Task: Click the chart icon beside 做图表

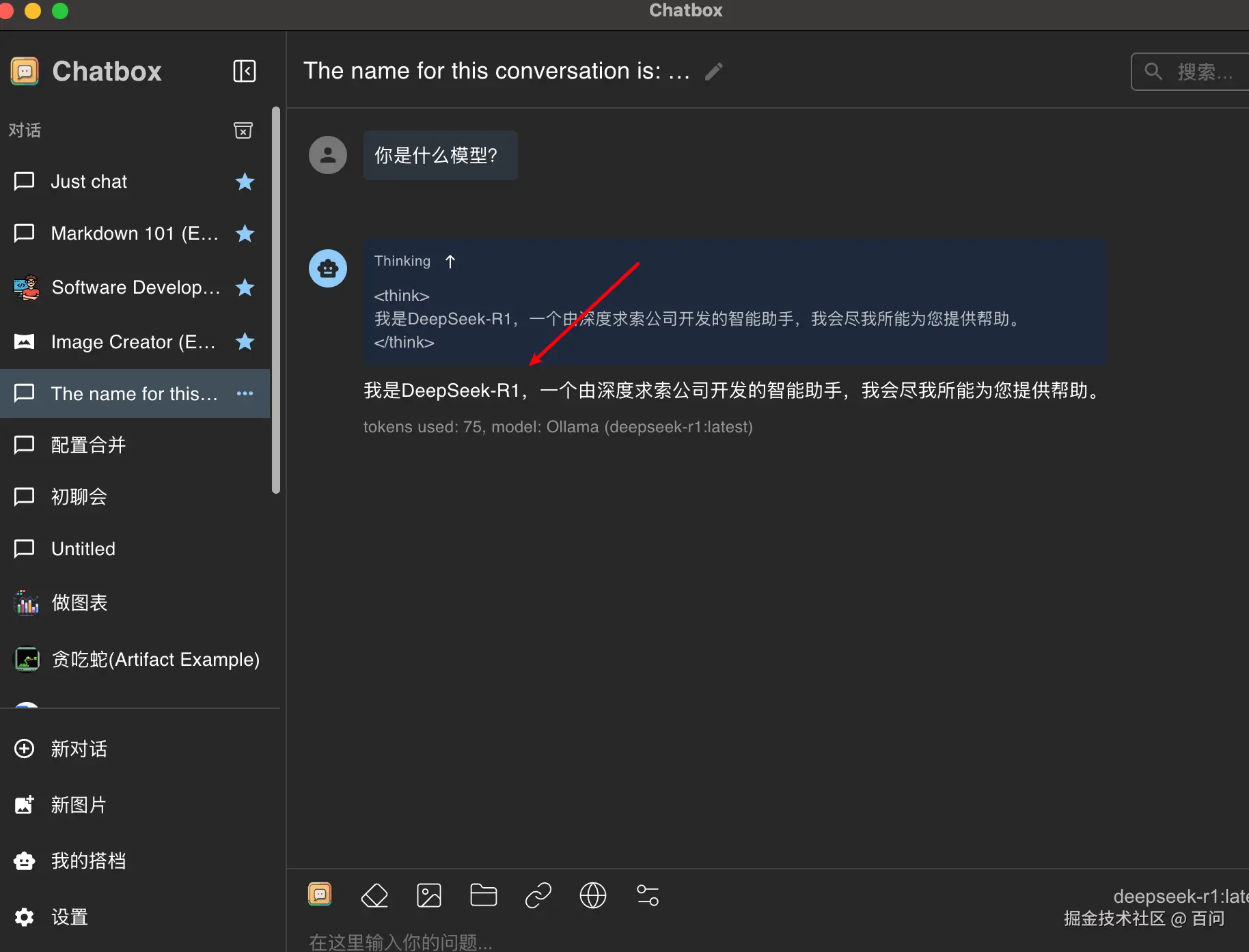Action: (27, 603)
